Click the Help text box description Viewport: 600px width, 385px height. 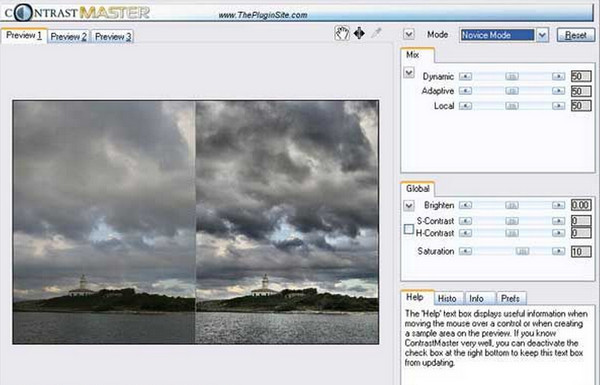[496, 338]
